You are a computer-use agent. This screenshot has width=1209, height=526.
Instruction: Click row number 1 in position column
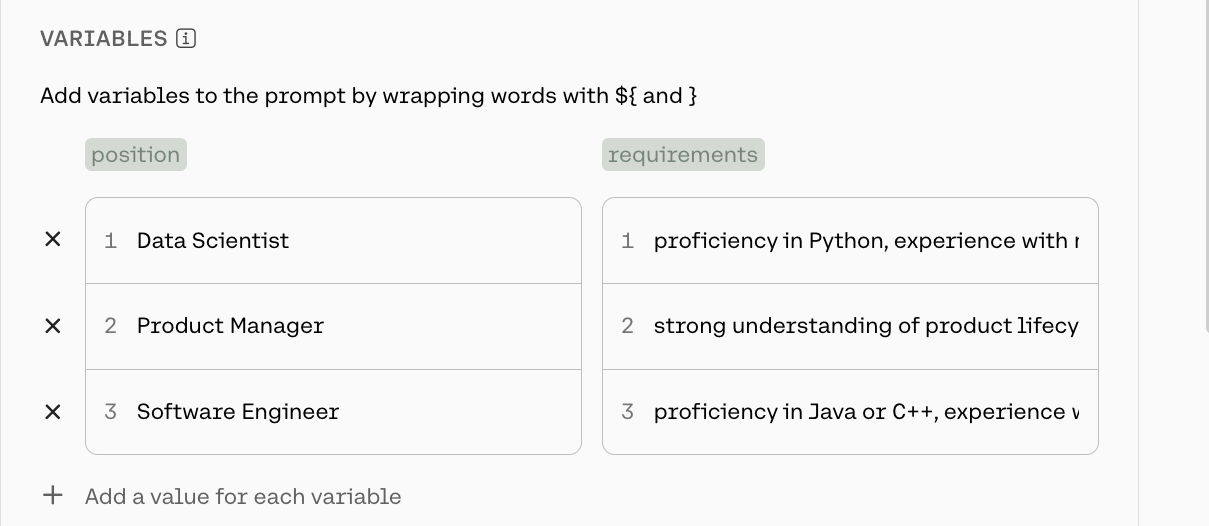(111, 241)
